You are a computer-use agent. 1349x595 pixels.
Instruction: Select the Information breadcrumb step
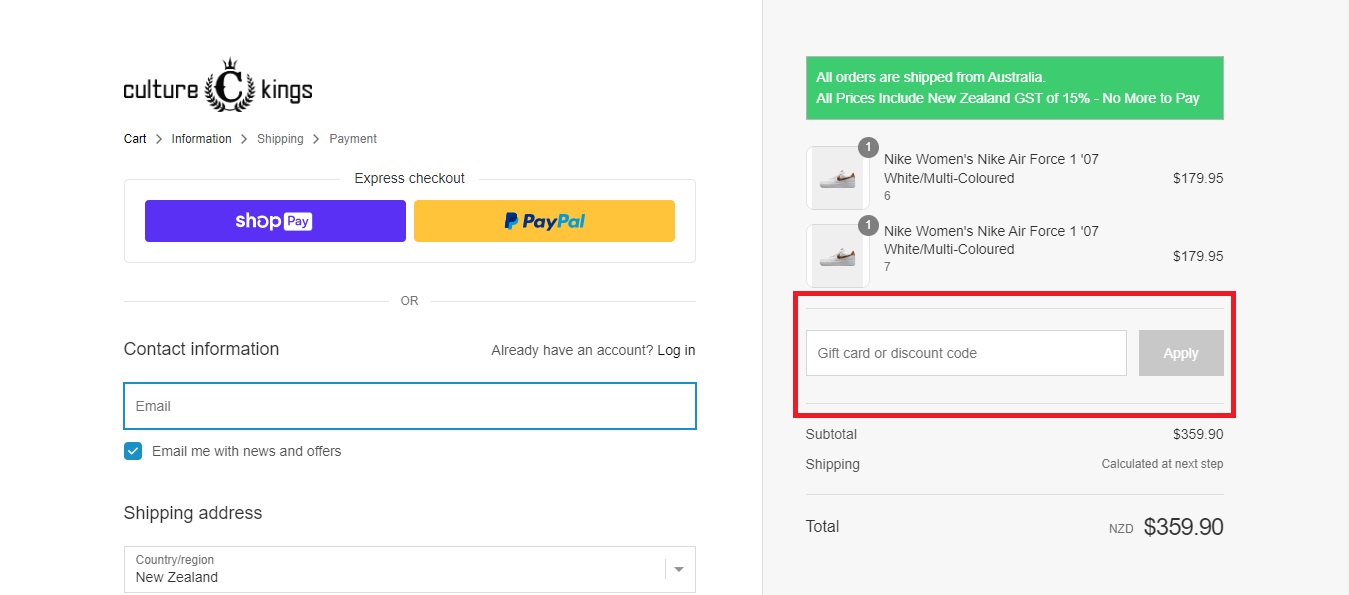coord(201,139)
